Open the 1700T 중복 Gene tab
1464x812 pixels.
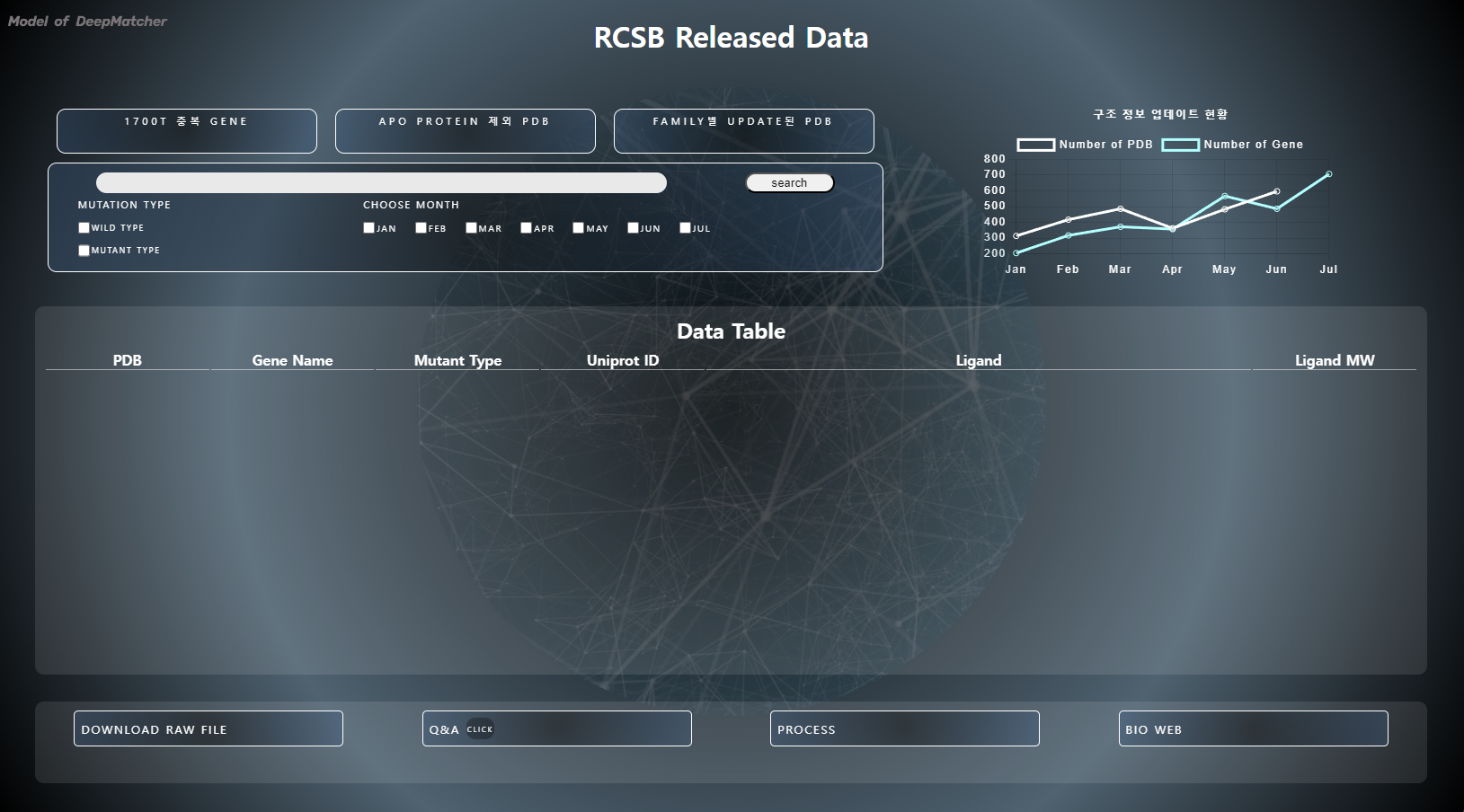pos(187,131)
